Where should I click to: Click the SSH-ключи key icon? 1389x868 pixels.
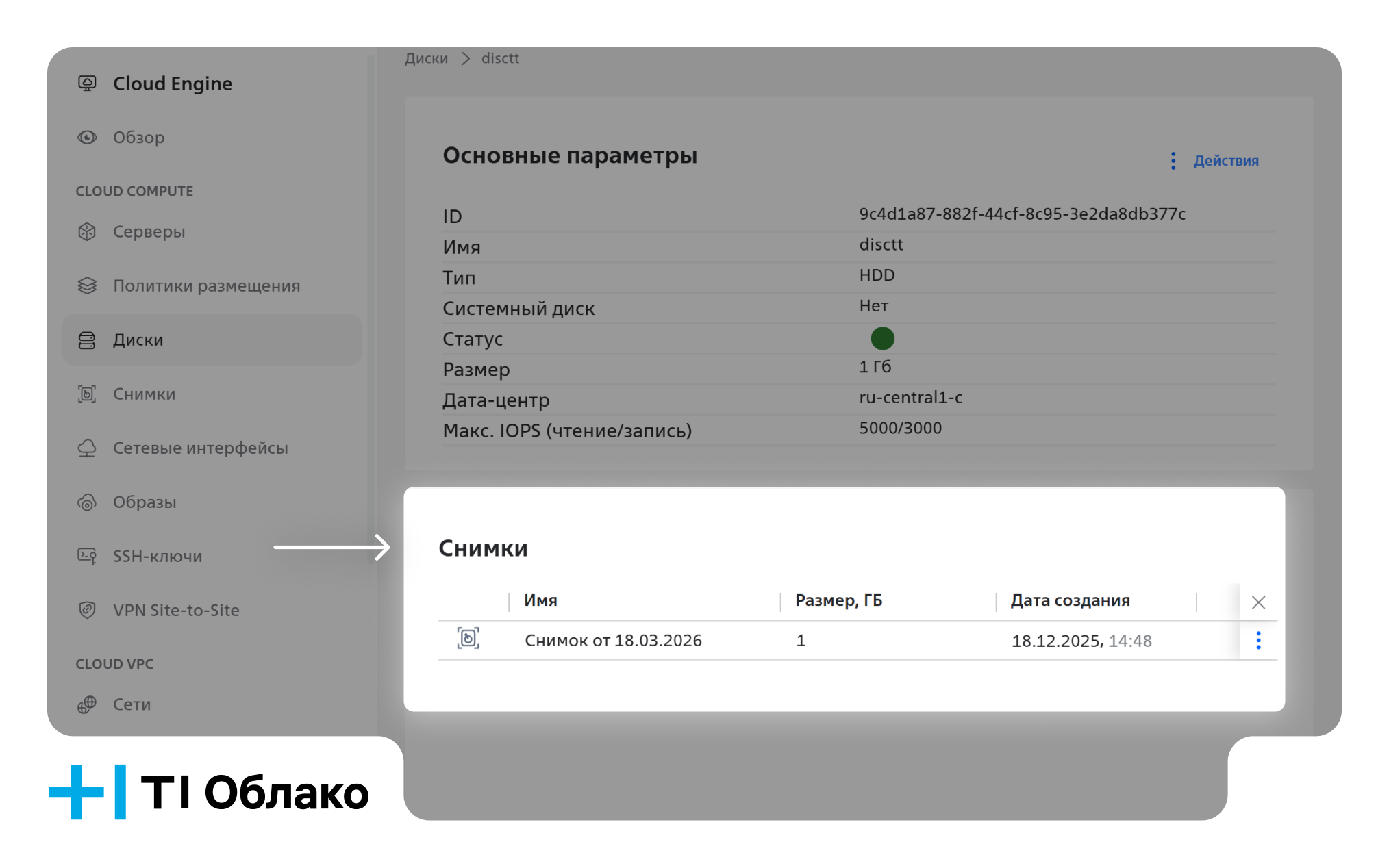[87, 556]
